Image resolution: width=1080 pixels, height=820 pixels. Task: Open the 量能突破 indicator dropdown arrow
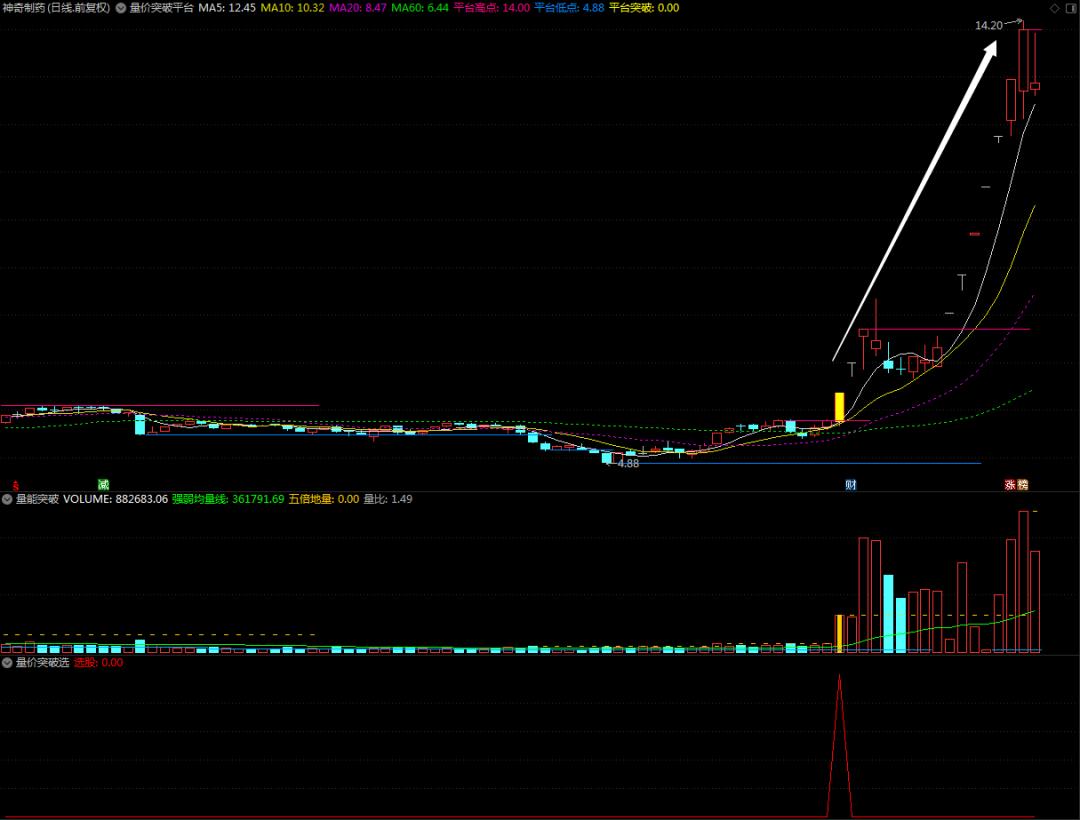[7, 499]
